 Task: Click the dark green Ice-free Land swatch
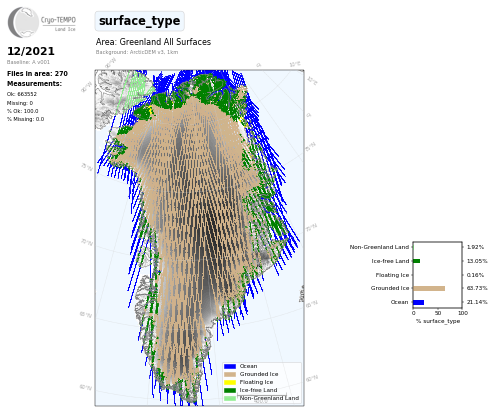[230, 390]
